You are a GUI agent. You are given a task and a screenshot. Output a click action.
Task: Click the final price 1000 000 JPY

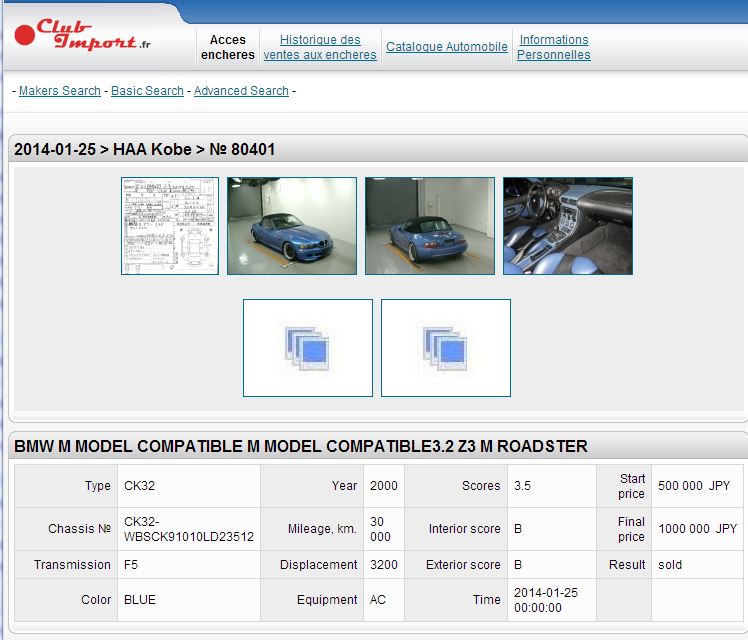tap(697, 529)
